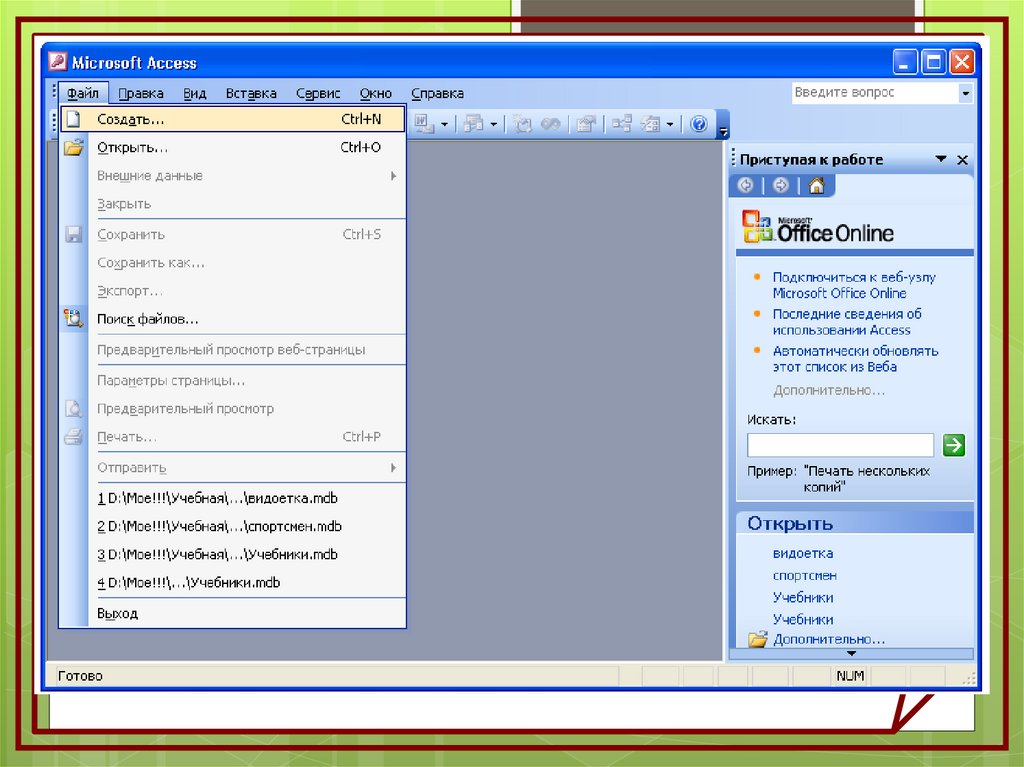Click link Автоматически обновлять этот список из Веба

(856, 359)
